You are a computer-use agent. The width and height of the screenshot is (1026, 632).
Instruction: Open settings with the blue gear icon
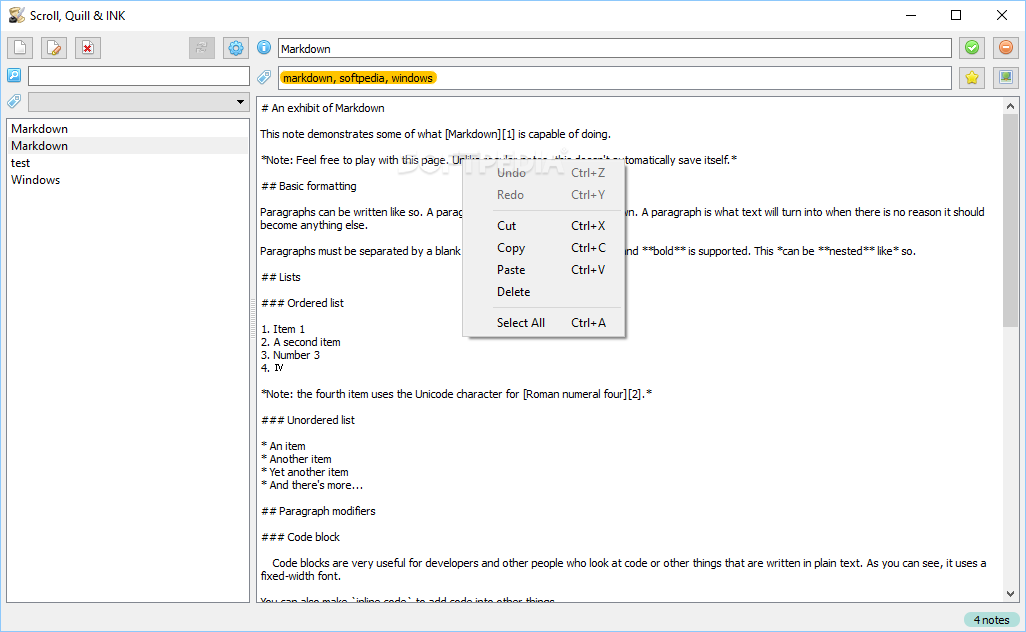(236, 48)
